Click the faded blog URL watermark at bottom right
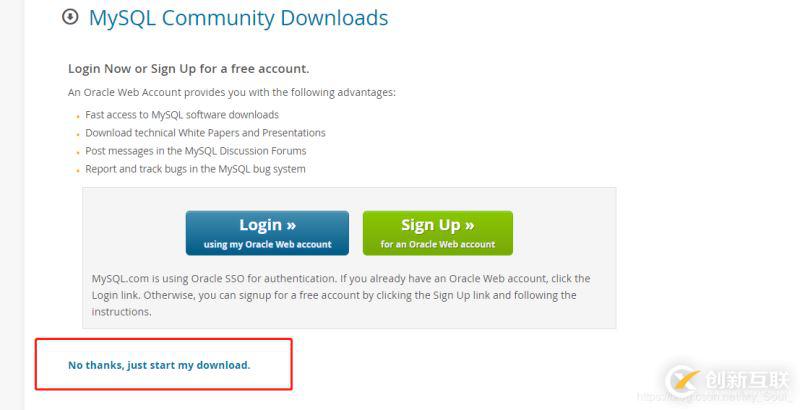Viewport: 800px width, 410px height. point(715,397)
